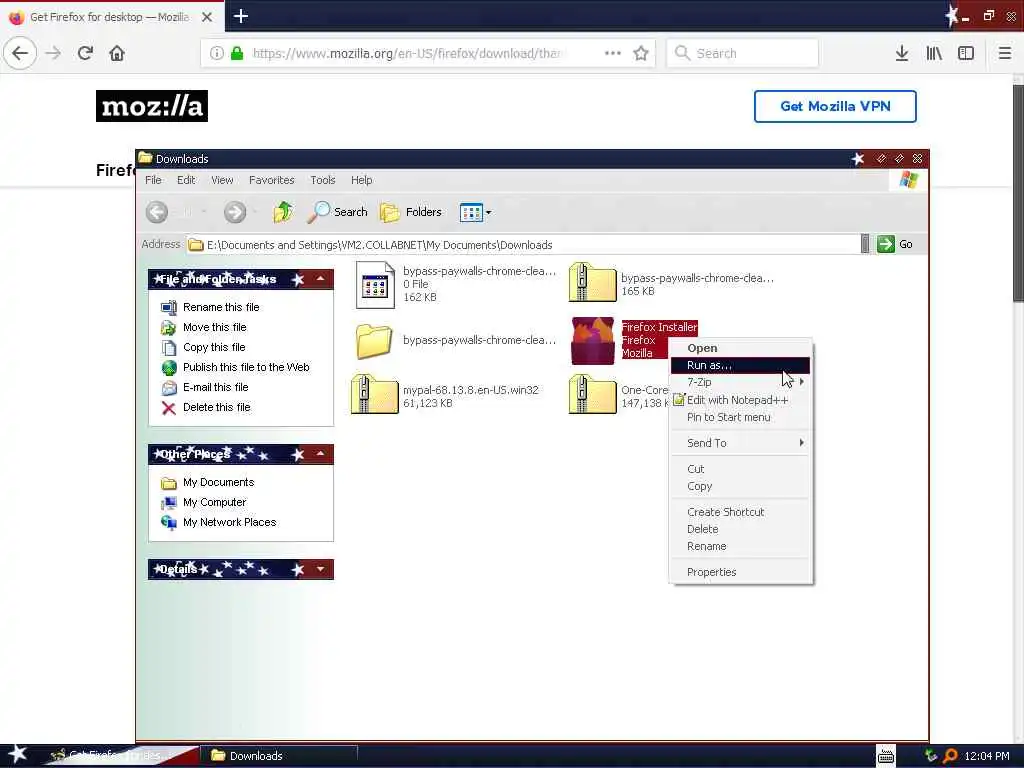Open the Help menu in Downloads window
1024x768 pixels.
pos(361,180)
